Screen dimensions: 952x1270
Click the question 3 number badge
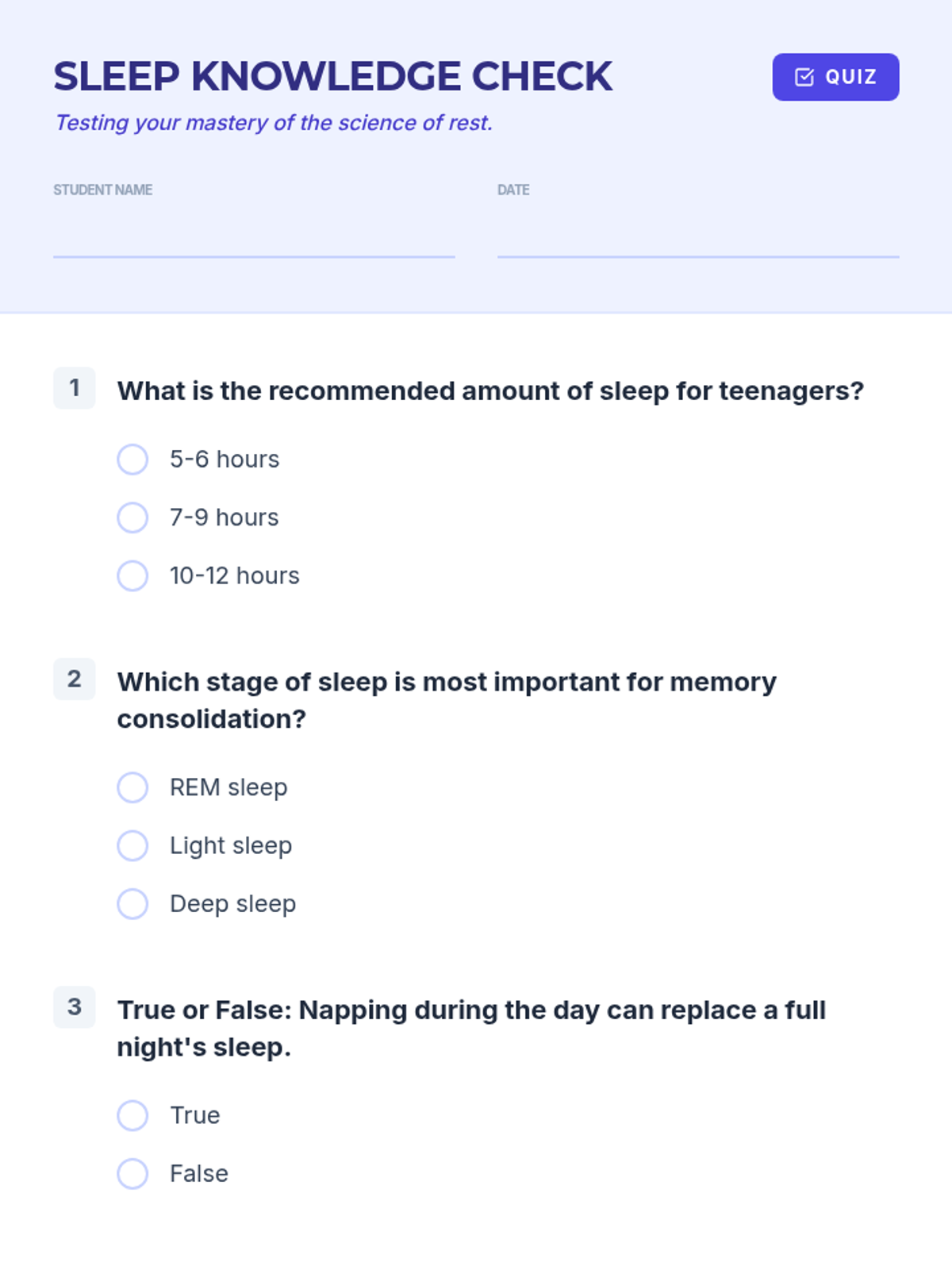click(75, 1007)
